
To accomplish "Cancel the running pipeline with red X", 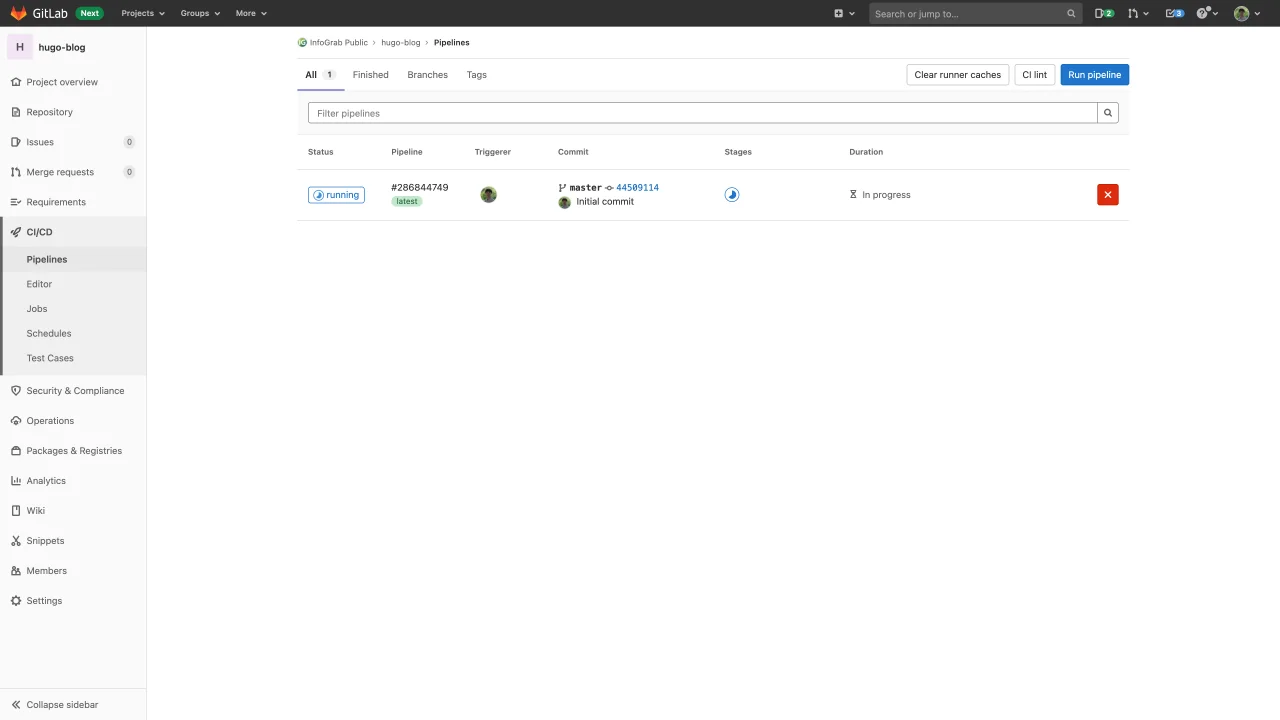I will pos(1107,195).
